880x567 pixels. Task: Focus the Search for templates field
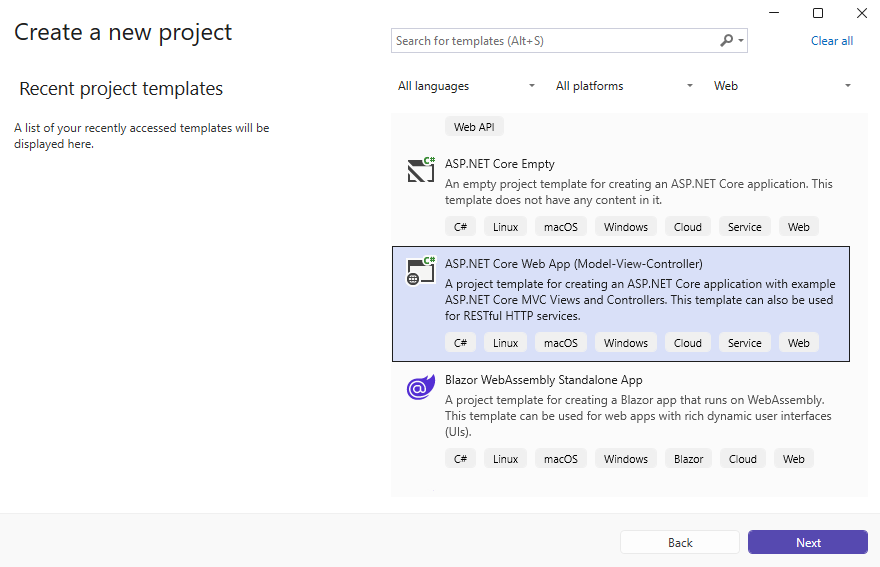click(555, 41)
